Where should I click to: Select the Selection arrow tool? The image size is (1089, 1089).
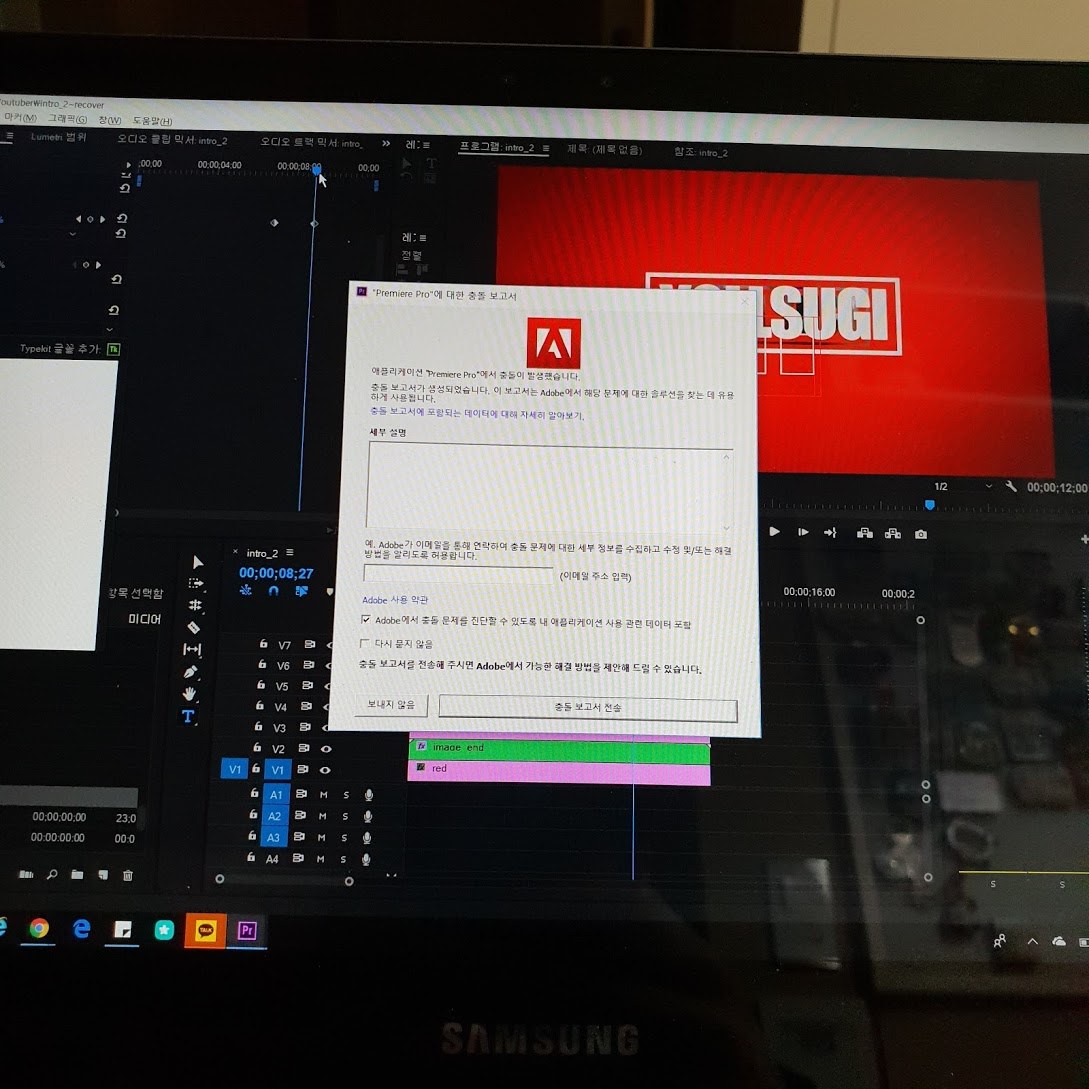coord(197,562)
